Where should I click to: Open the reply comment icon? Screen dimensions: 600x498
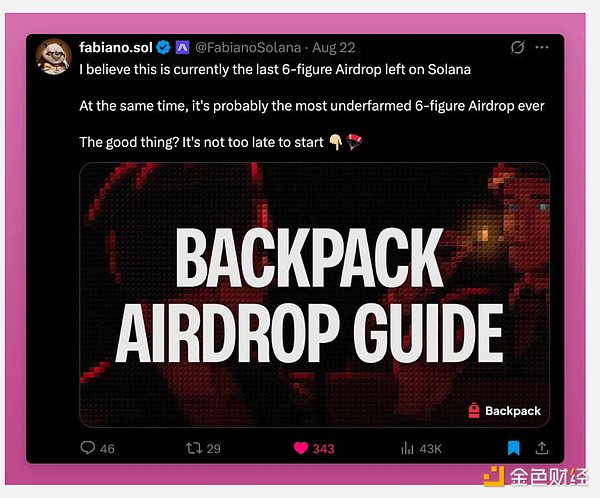tap(88, 447)
